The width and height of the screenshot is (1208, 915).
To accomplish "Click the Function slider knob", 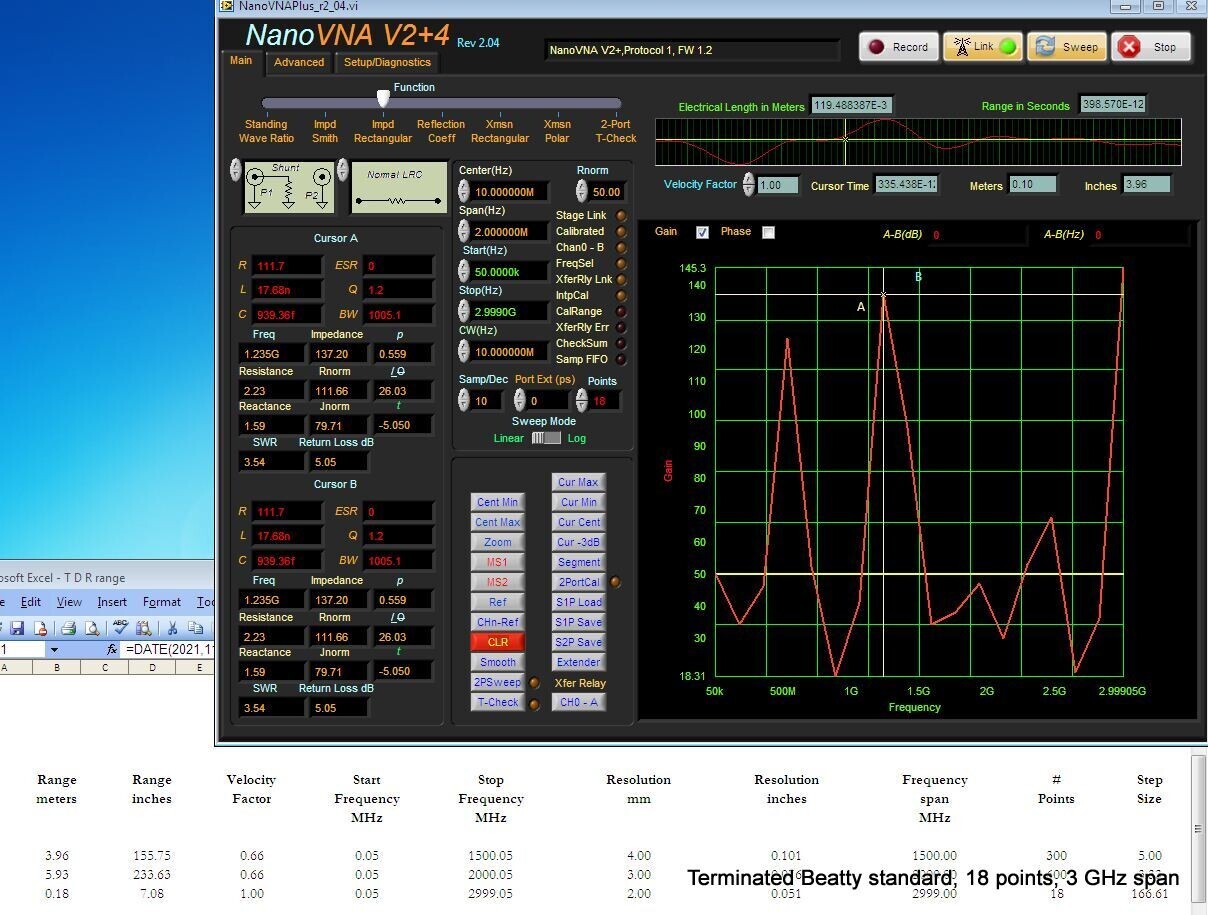I will pos(383,98).
